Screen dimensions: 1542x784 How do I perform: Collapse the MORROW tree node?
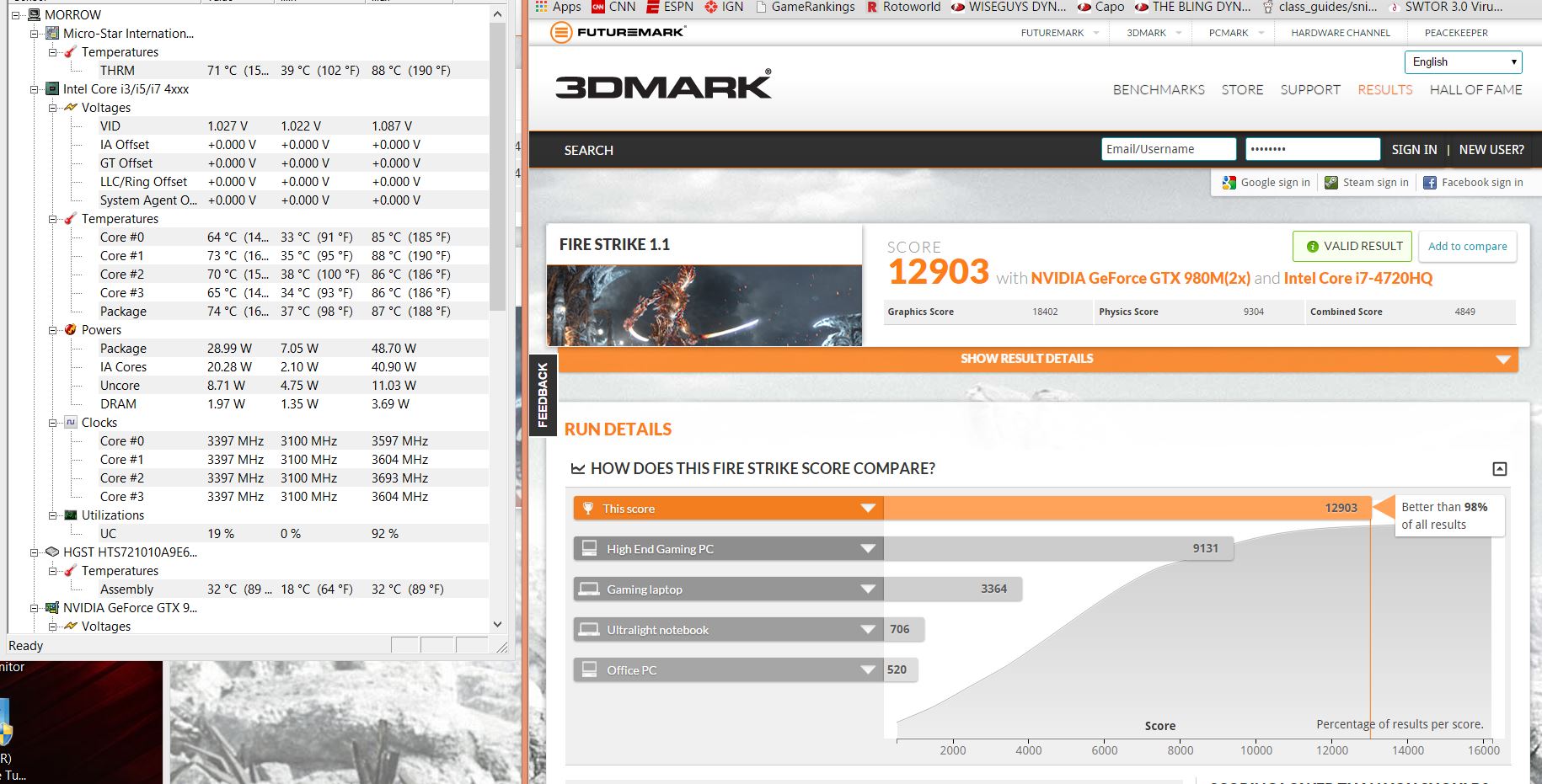click(15, 15)
